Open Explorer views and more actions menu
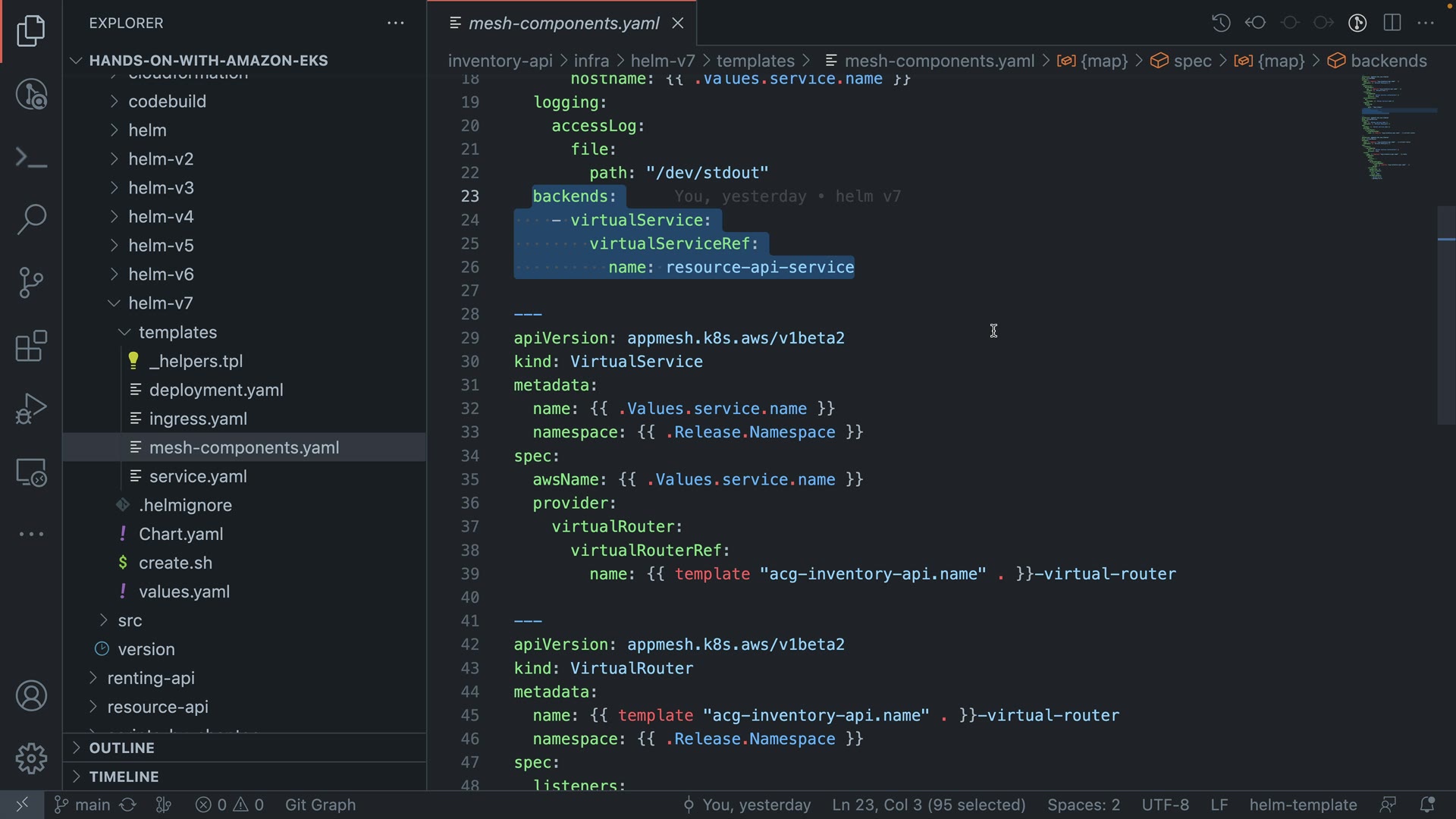 396,24
